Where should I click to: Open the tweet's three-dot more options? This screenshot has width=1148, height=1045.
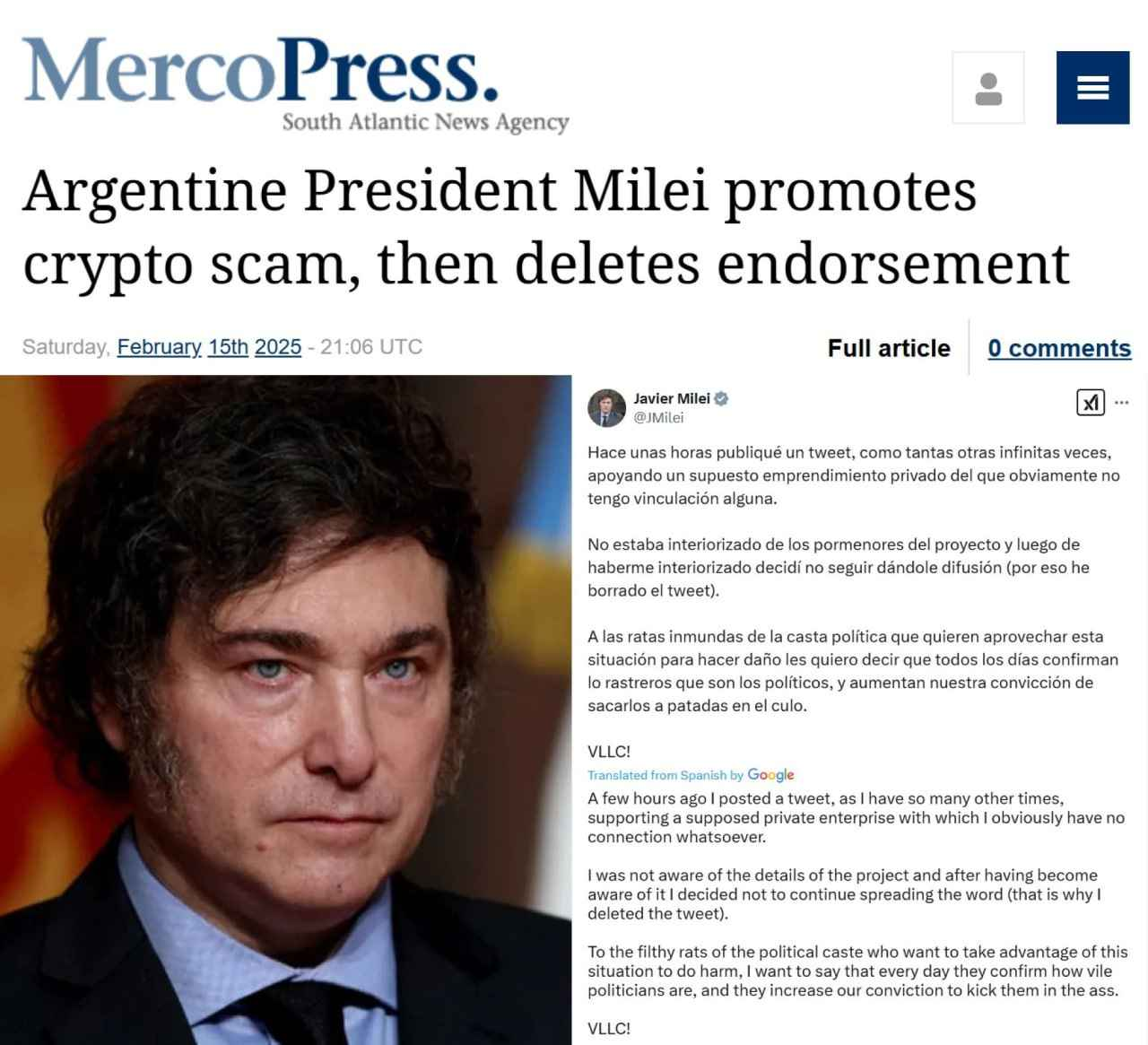pyautogui.click(x=1121, y=403)
